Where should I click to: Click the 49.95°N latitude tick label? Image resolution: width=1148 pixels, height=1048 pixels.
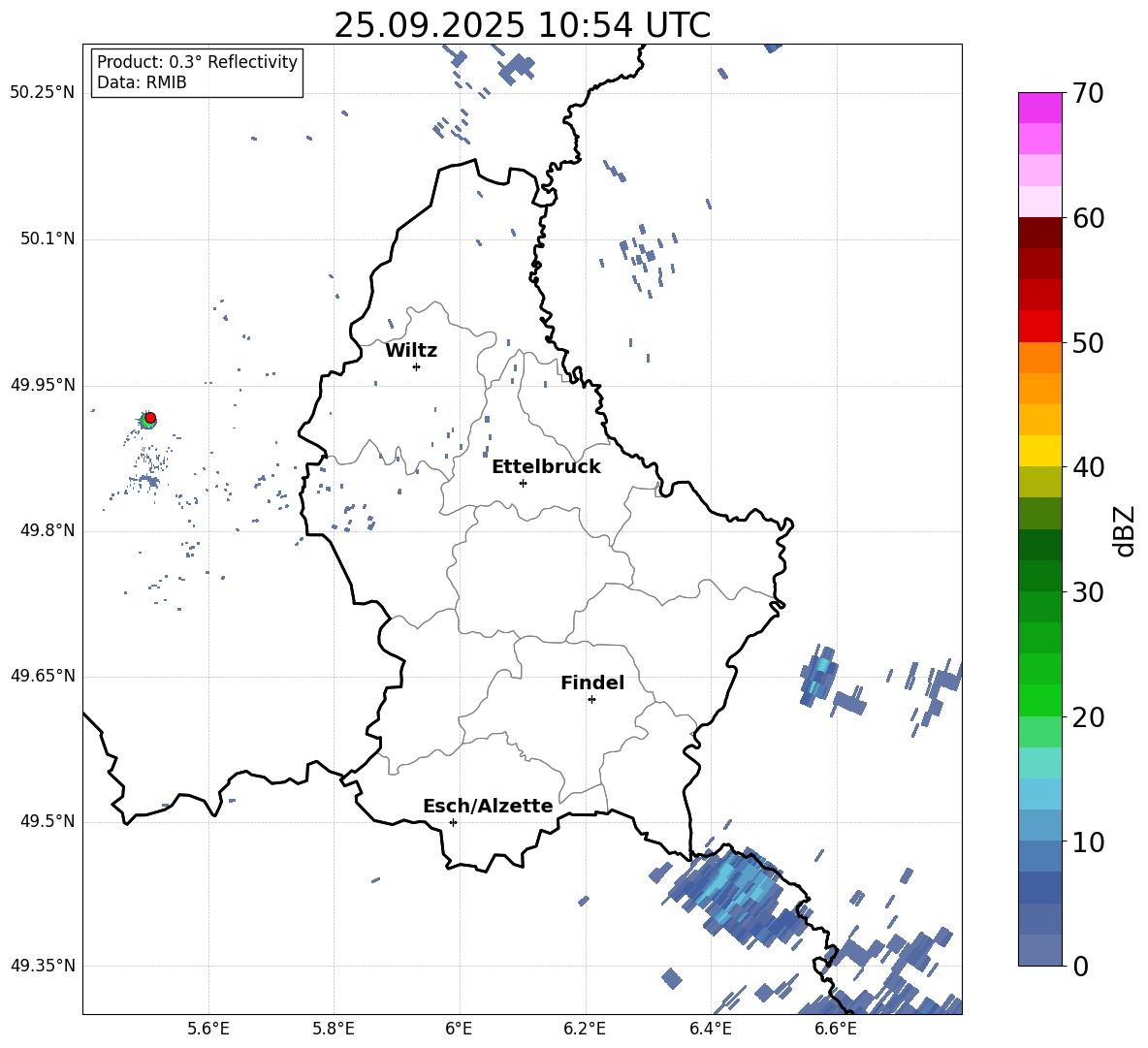point(43,385)
